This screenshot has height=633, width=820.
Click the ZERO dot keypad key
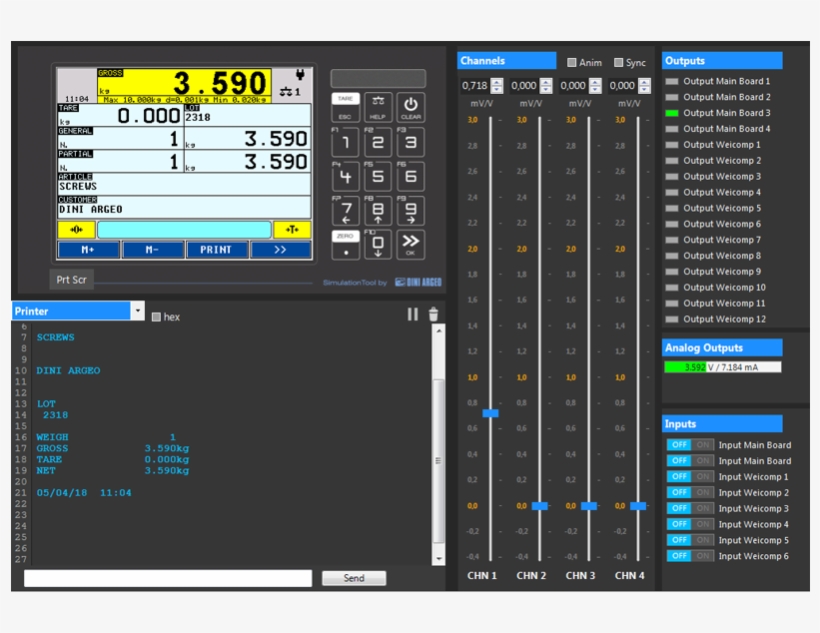[x=345, y=245]
